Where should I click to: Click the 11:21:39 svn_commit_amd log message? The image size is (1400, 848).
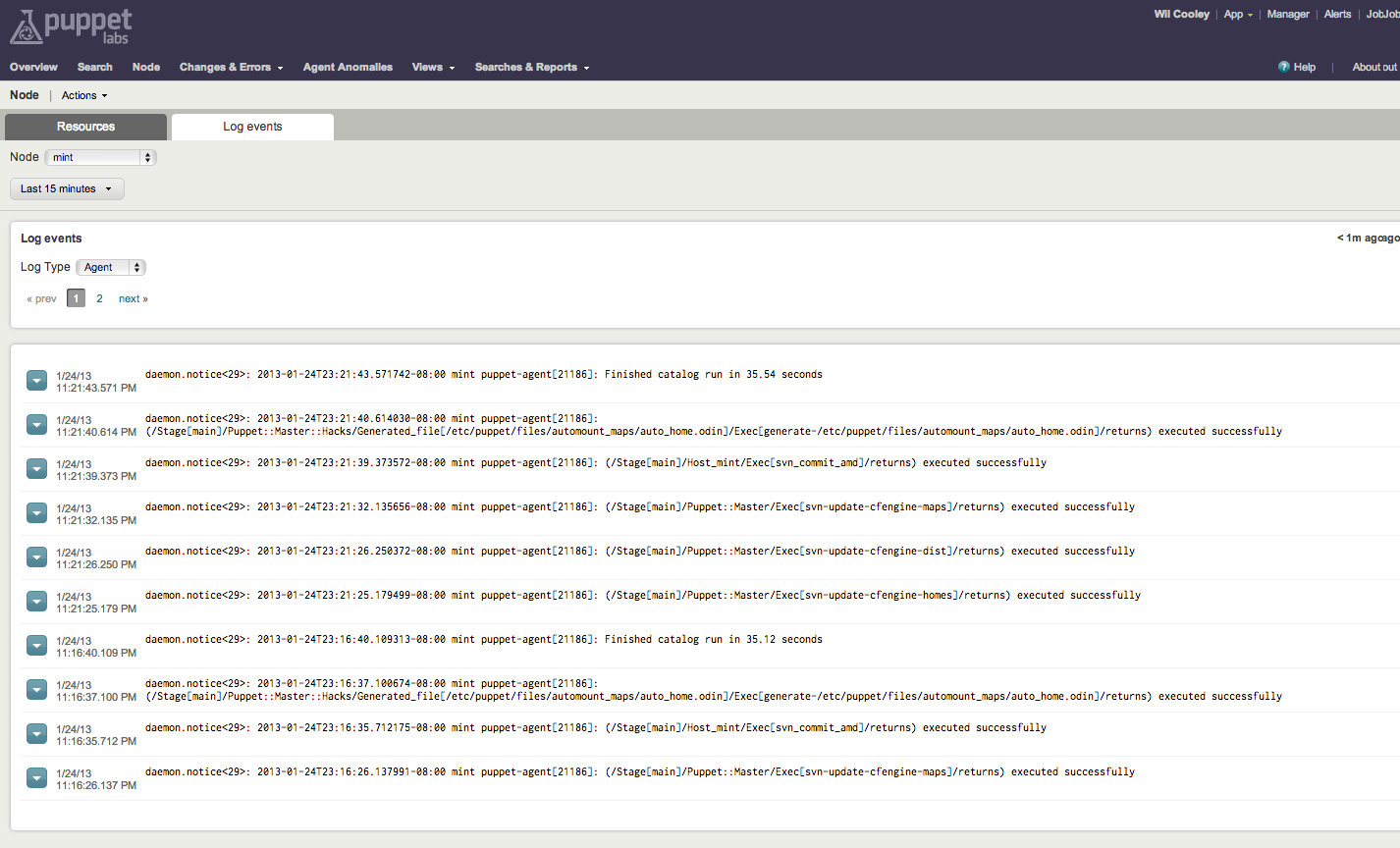tap(596, 462)
